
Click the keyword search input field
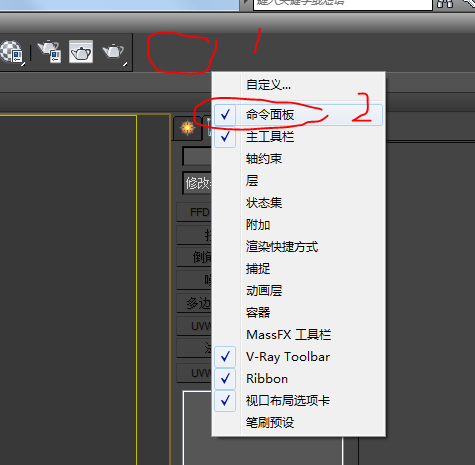pos(343,4)
